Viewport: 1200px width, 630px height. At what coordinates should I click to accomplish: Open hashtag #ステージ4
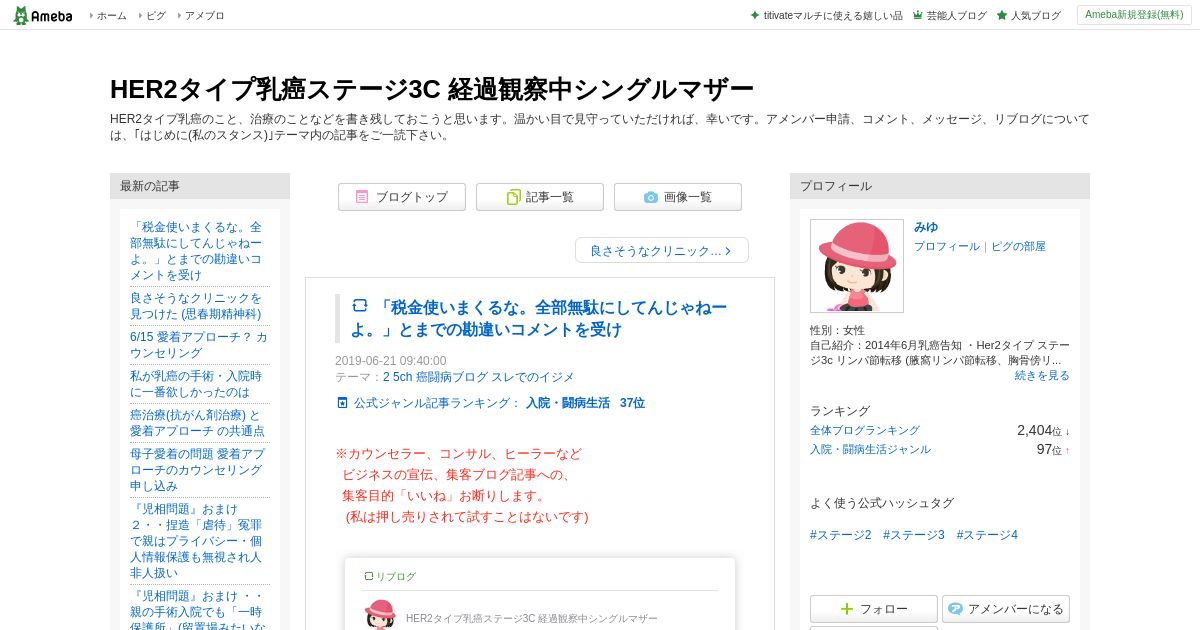coord(987,535)
